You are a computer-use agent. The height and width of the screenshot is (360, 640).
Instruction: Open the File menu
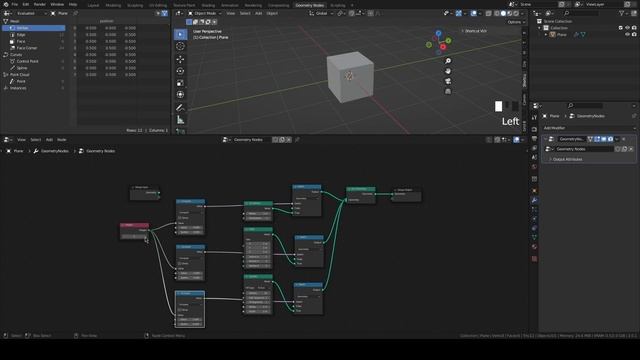[x=15, y=4]
